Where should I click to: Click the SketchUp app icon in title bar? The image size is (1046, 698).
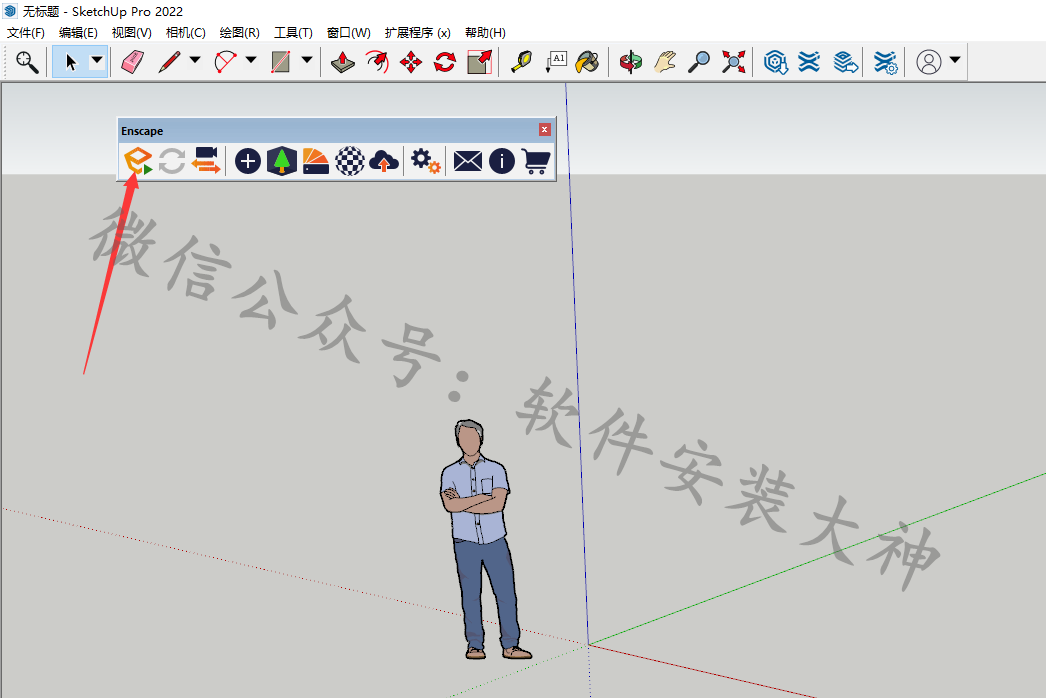pos(9,11)
